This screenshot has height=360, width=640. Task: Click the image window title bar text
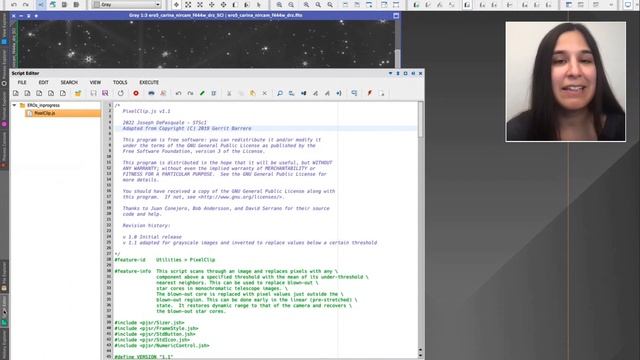[x=216, y=16]
